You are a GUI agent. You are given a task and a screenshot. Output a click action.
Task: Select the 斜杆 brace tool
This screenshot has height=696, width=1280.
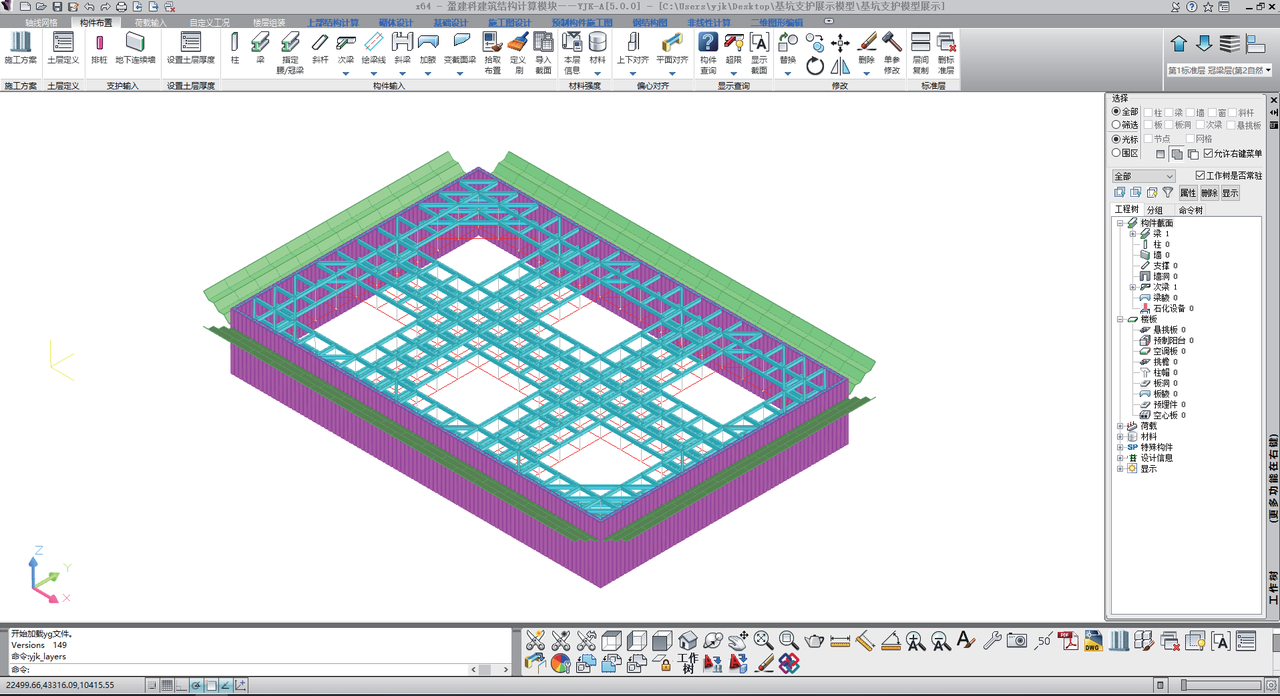[320, 48]
